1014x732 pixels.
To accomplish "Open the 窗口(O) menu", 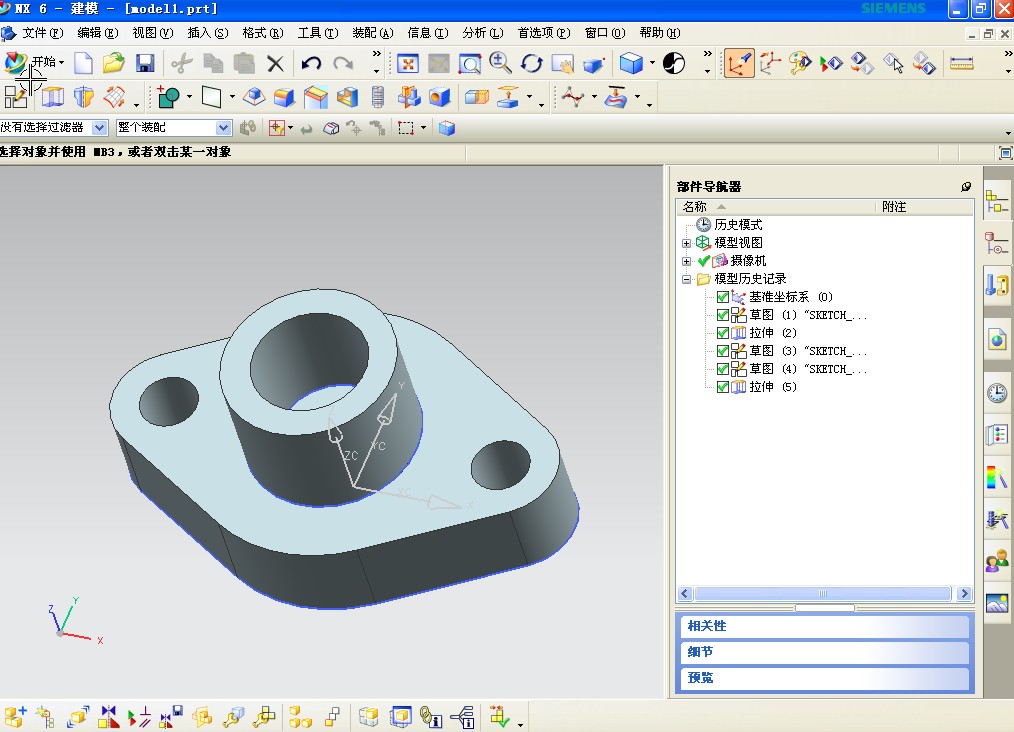I will pyautogui.click(x=605, y=33).
